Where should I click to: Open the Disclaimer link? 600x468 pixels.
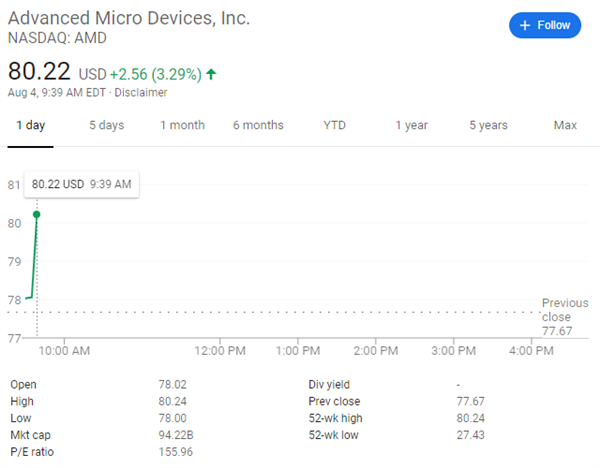(x=140, y=93)
